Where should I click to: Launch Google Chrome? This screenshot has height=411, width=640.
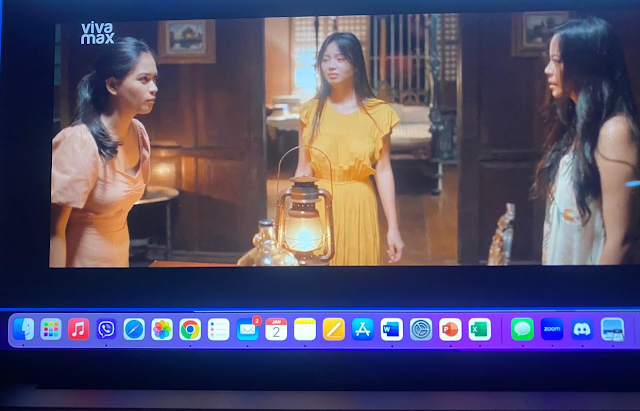click(190, 329)
